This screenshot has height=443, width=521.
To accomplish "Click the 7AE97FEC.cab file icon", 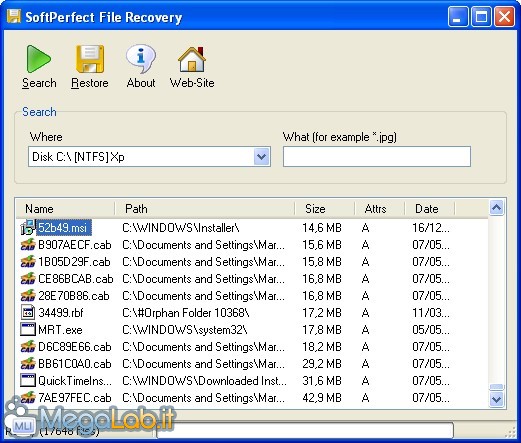I will click(28, 398).
